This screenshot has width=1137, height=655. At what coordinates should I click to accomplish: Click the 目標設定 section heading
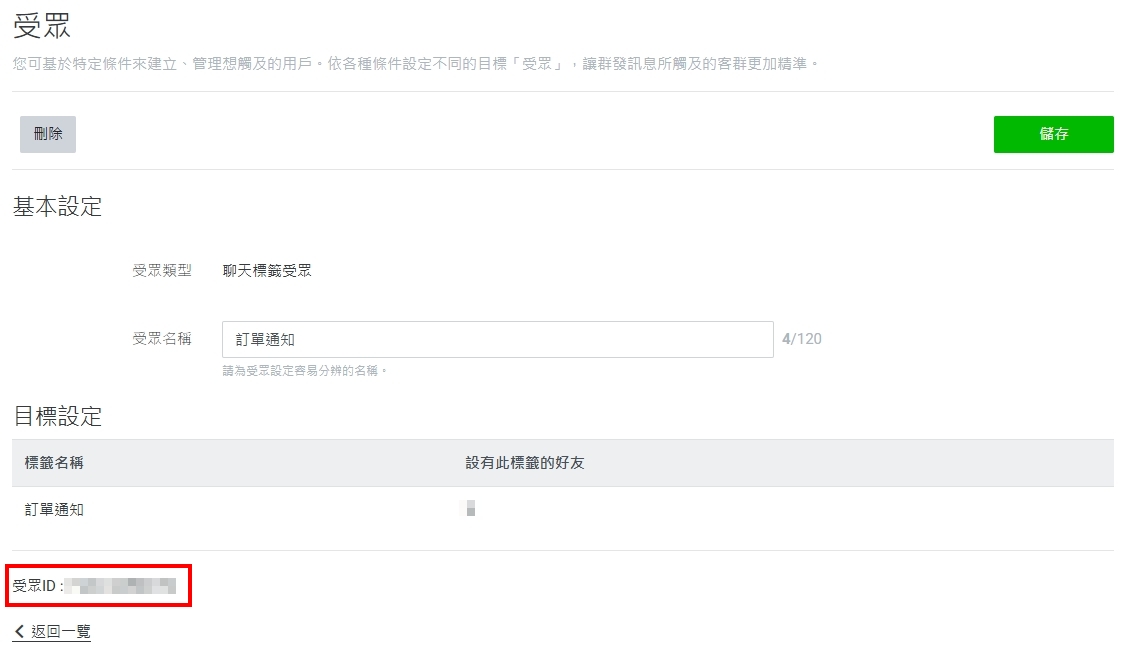57,416
